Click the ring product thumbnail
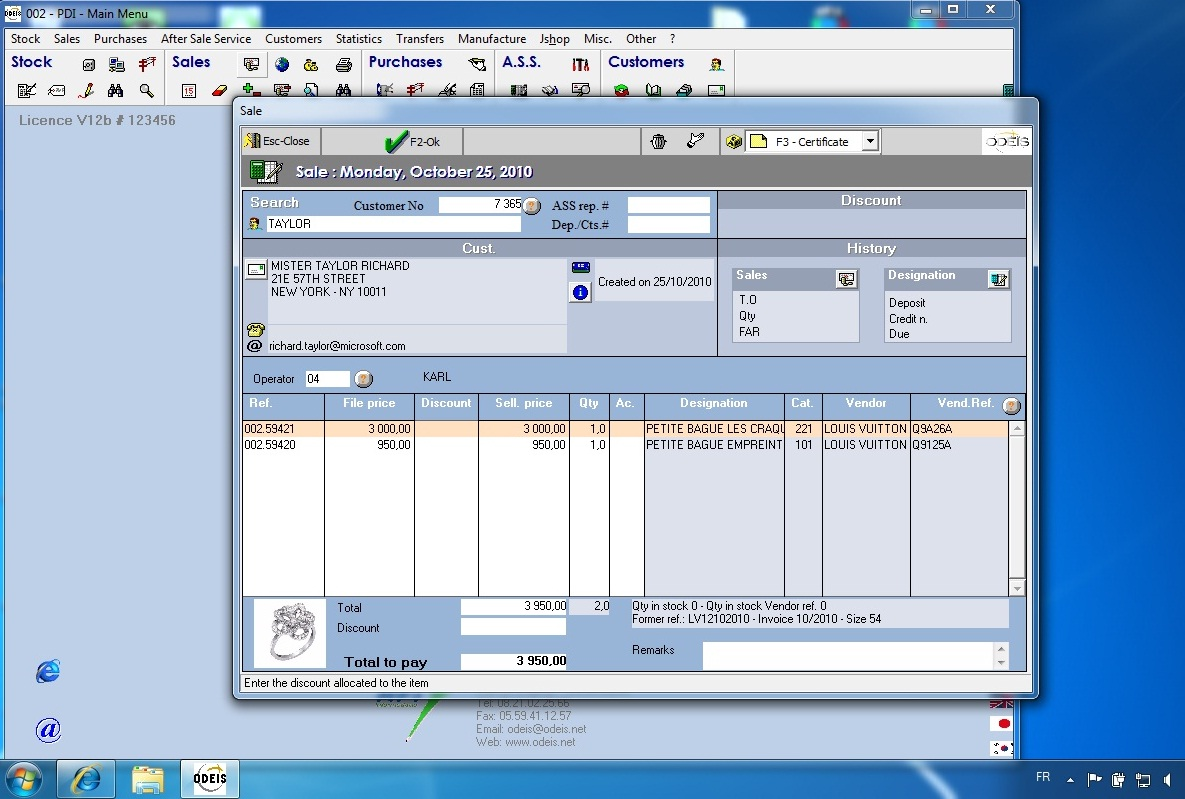This screenshot has height=799, width=1185. (x=289, y=633)
